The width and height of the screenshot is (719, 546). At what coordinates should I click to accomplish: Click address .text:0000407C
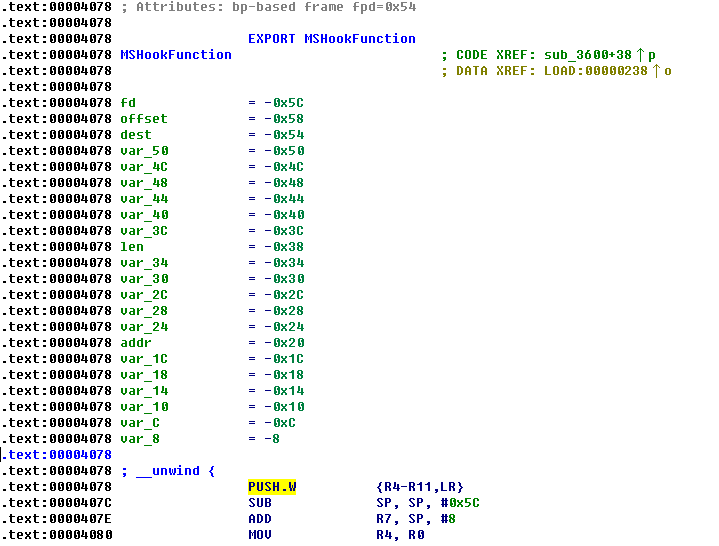(x=57, y=503)
